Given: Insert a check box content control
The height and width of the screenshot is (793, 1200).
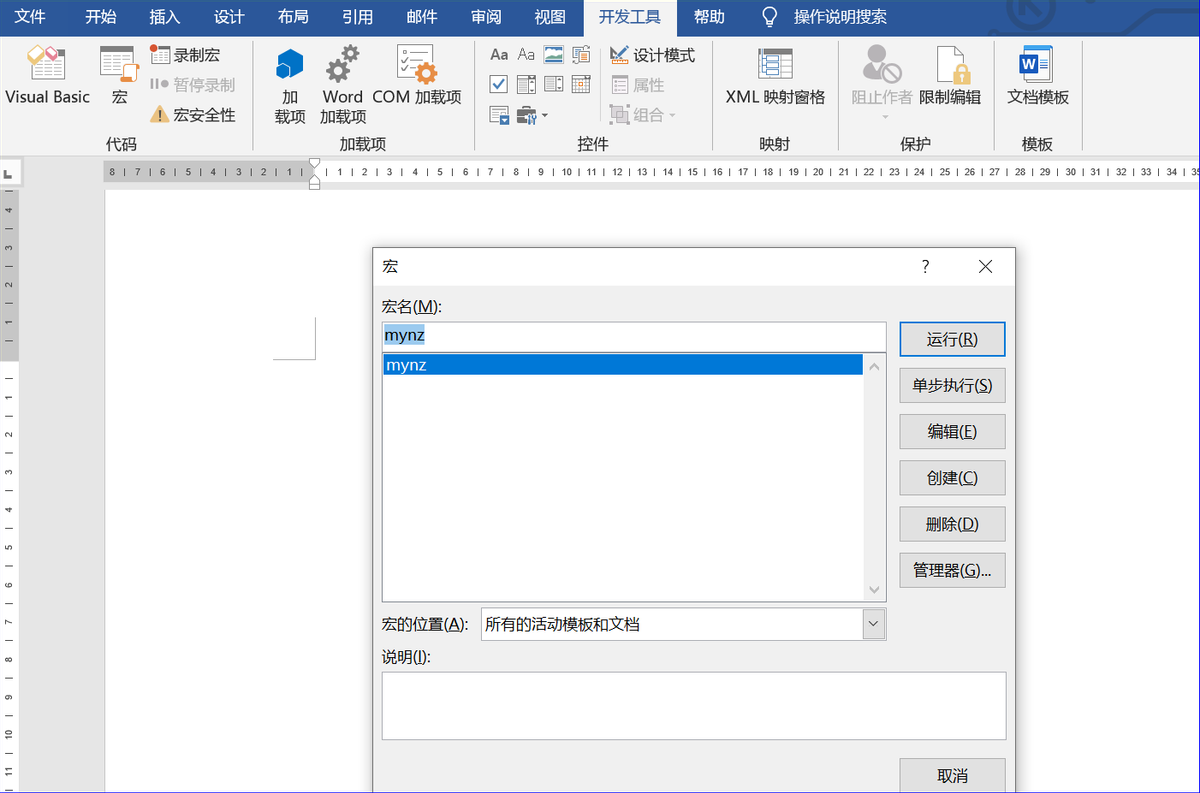Looking at the screenshot, I should click(499, 84).
